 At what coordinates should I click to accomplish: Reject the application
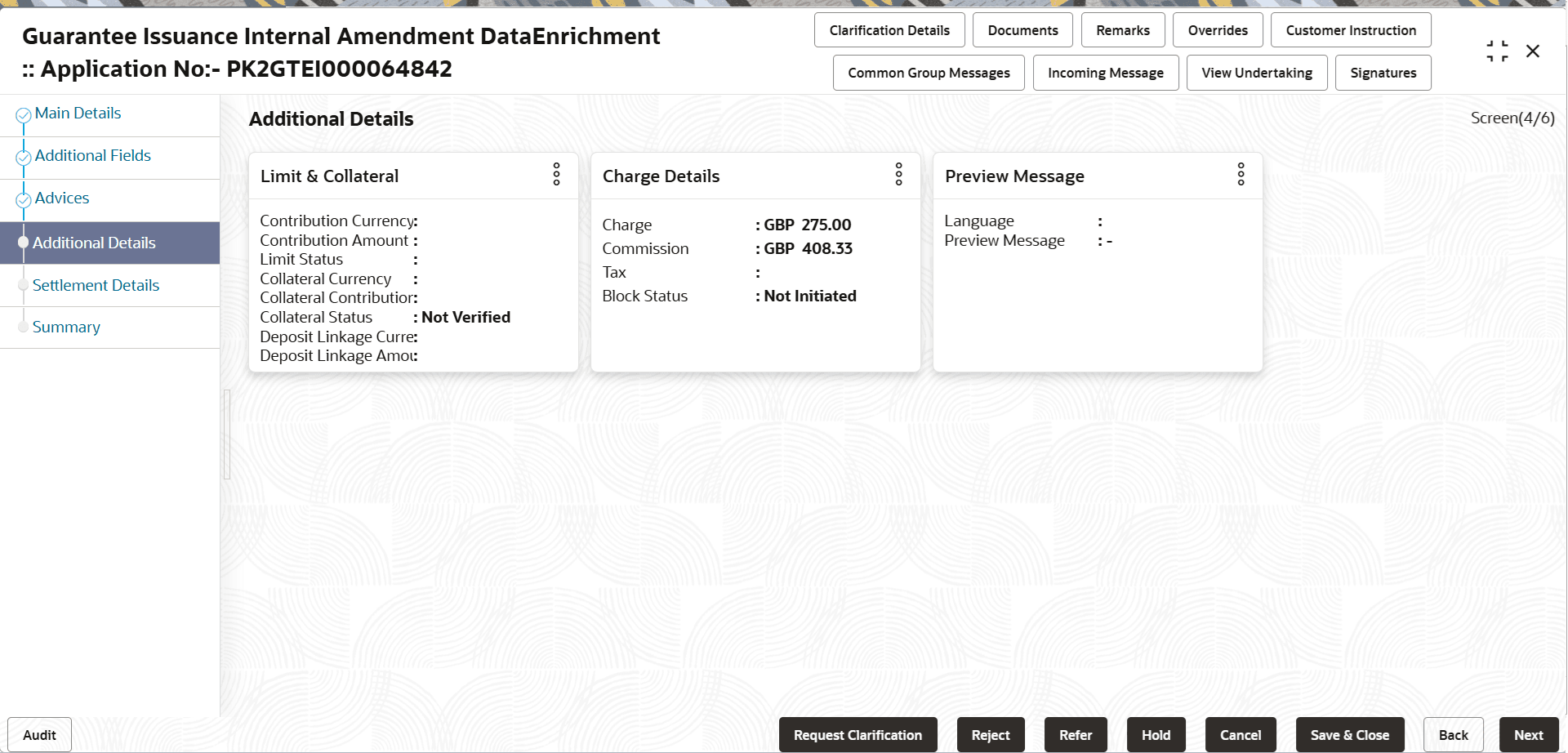[x=991, y=735]
